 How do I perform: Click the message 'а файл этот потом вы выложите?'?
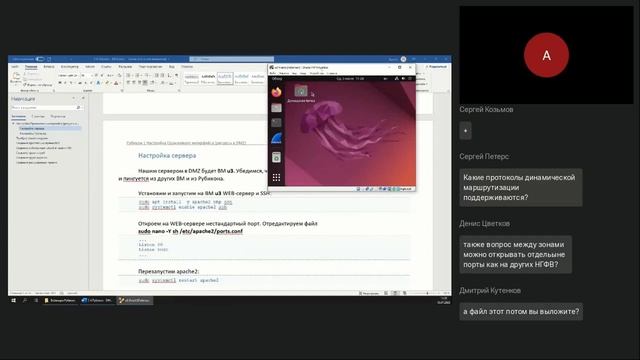[521, 311]
